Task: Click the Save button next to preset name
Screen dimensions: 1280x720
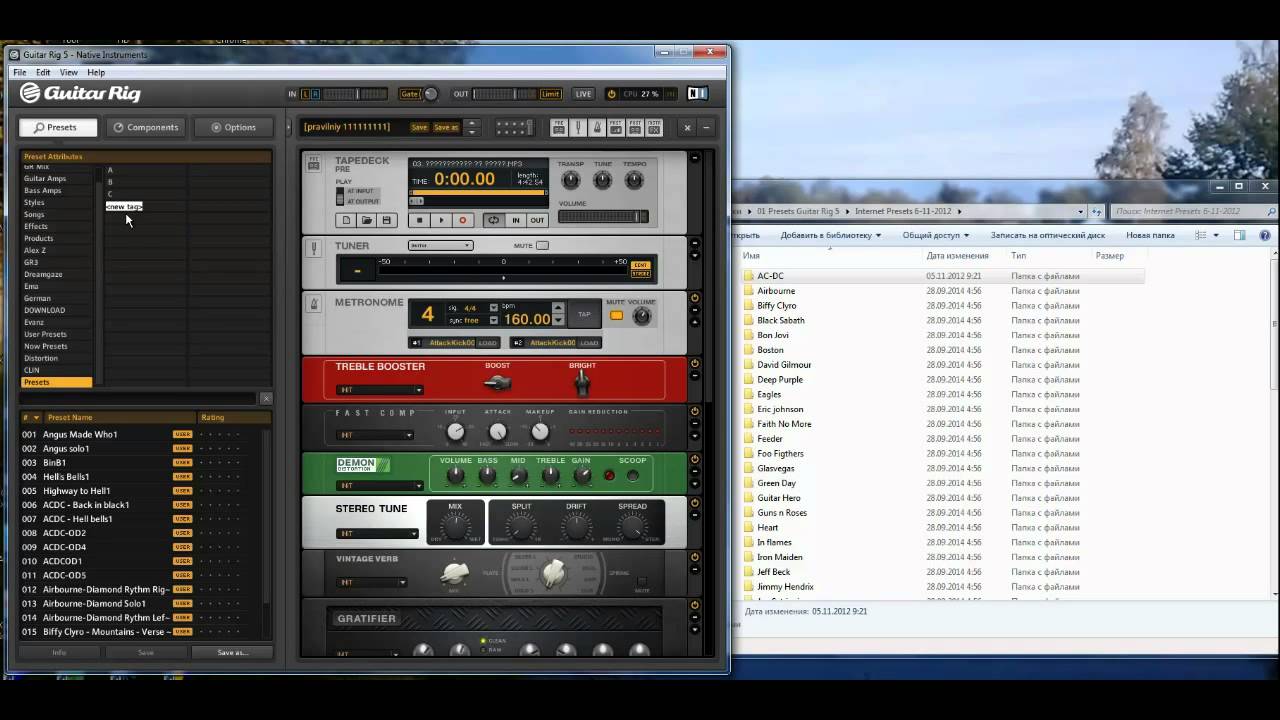Action: click(x=419, y=127)
